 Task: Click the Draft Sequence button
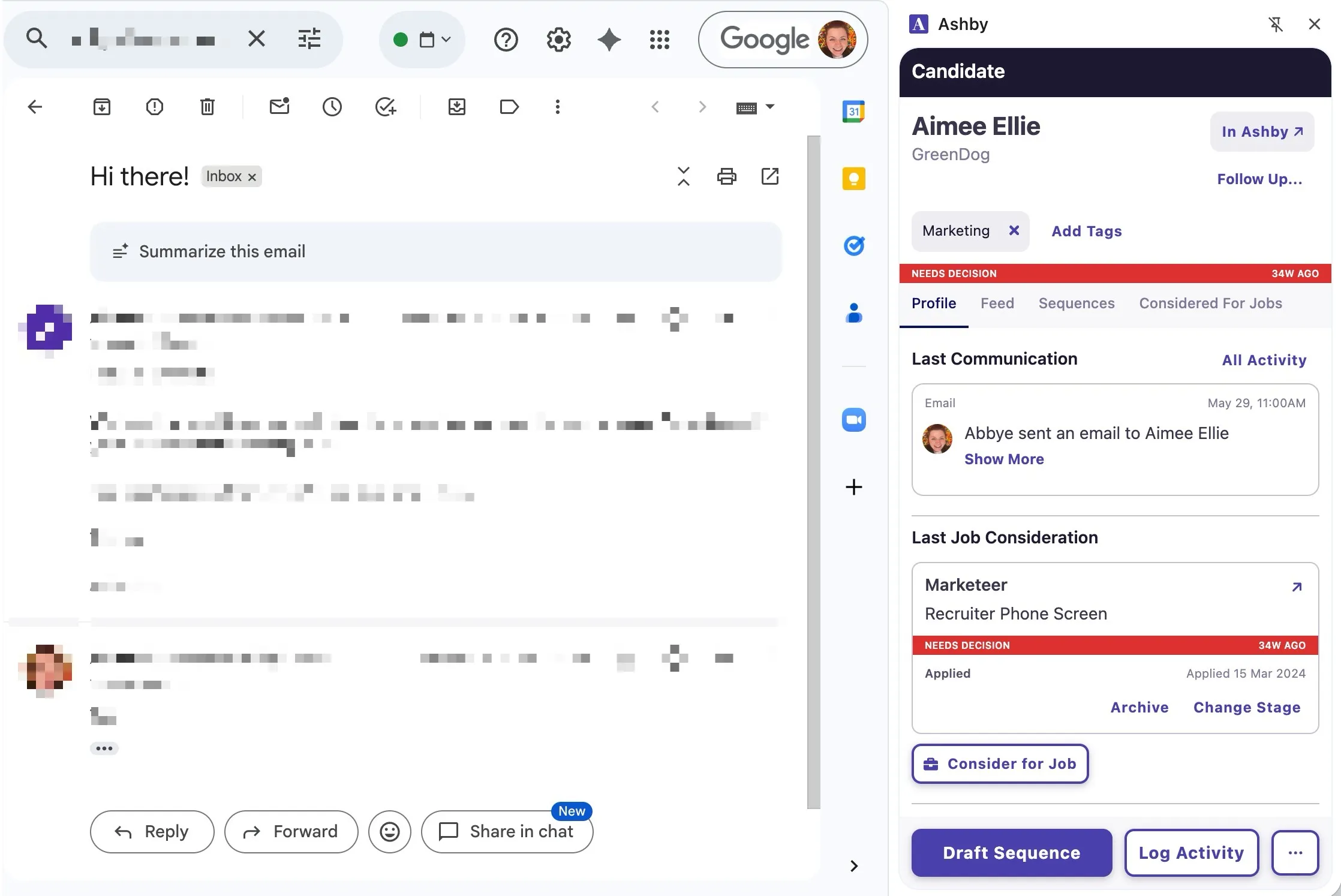coord(1012,853)
